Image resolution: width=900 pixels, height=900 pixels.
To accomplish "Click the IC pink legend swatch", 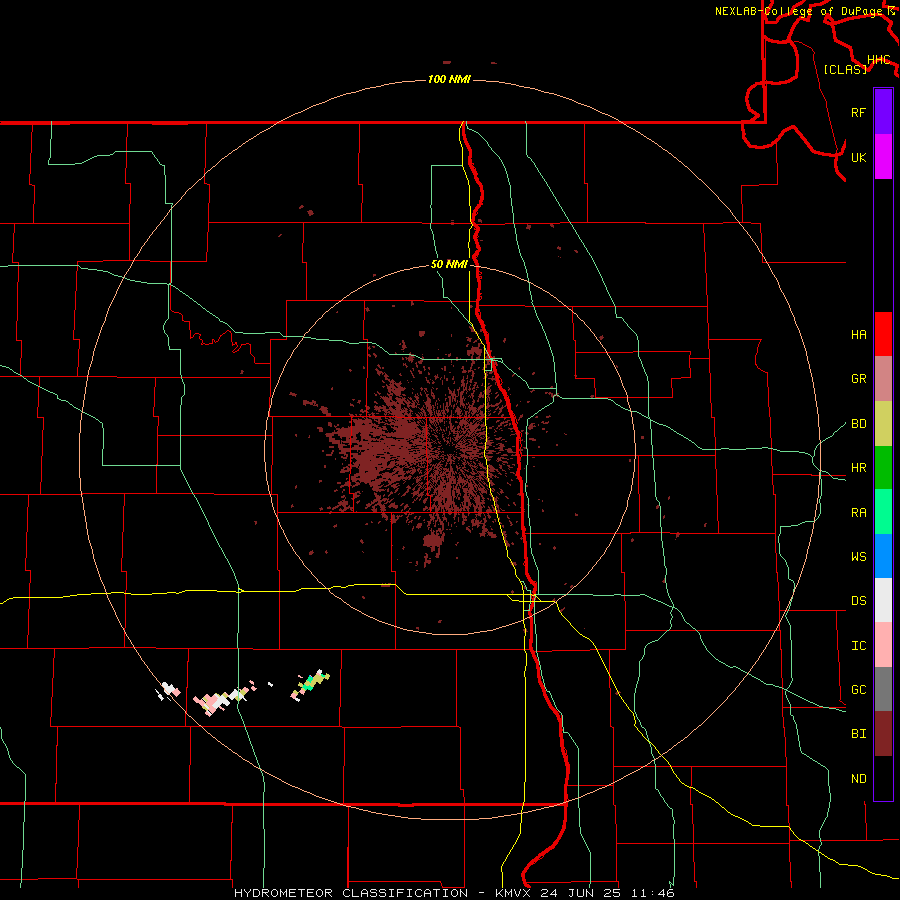I will (x=883, y=645).
